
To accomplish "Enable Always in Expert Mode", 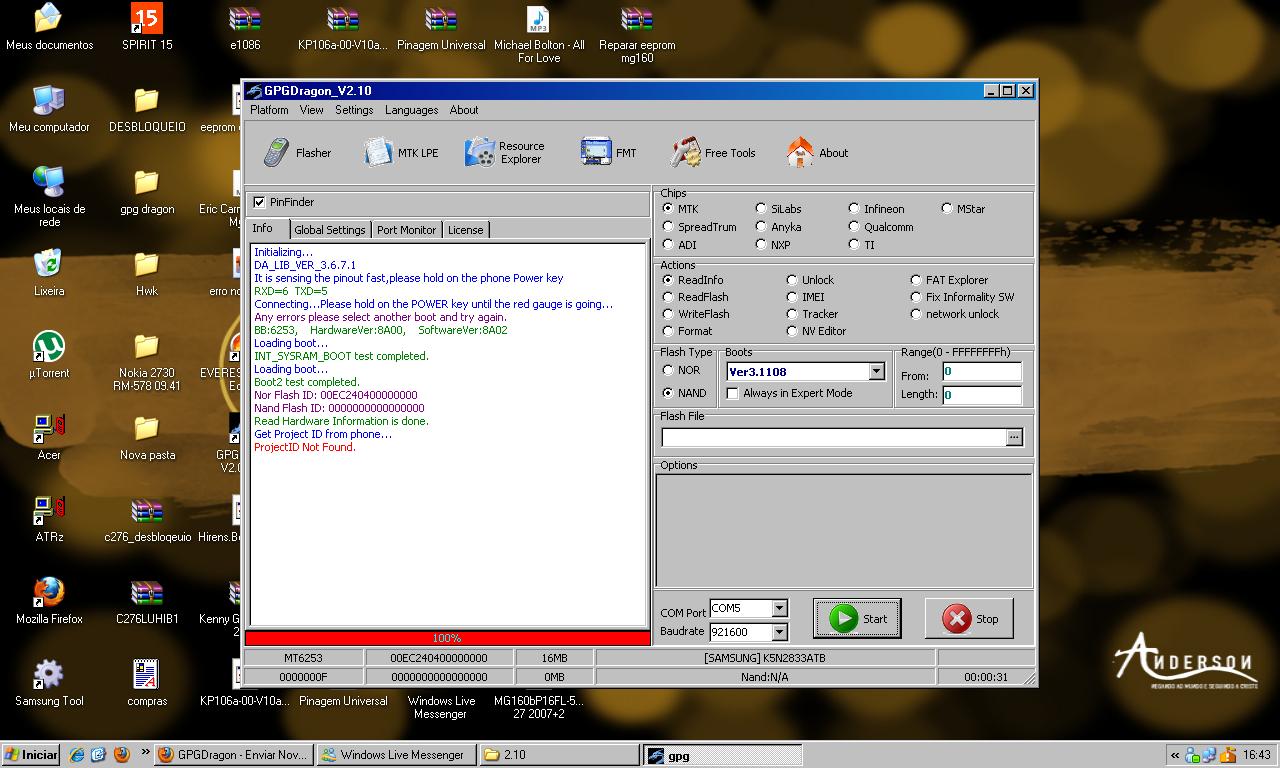I will (733, 393).
